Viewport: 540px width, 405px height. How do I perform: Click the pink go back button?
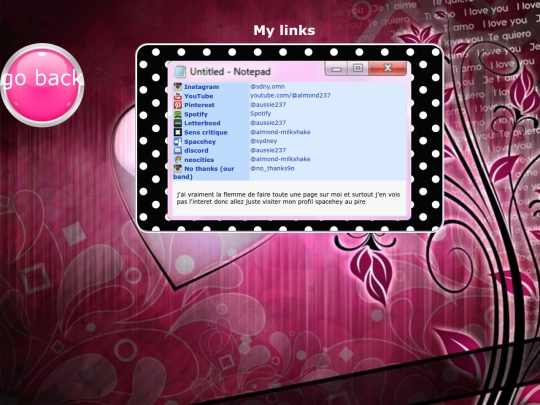[42, 85]
